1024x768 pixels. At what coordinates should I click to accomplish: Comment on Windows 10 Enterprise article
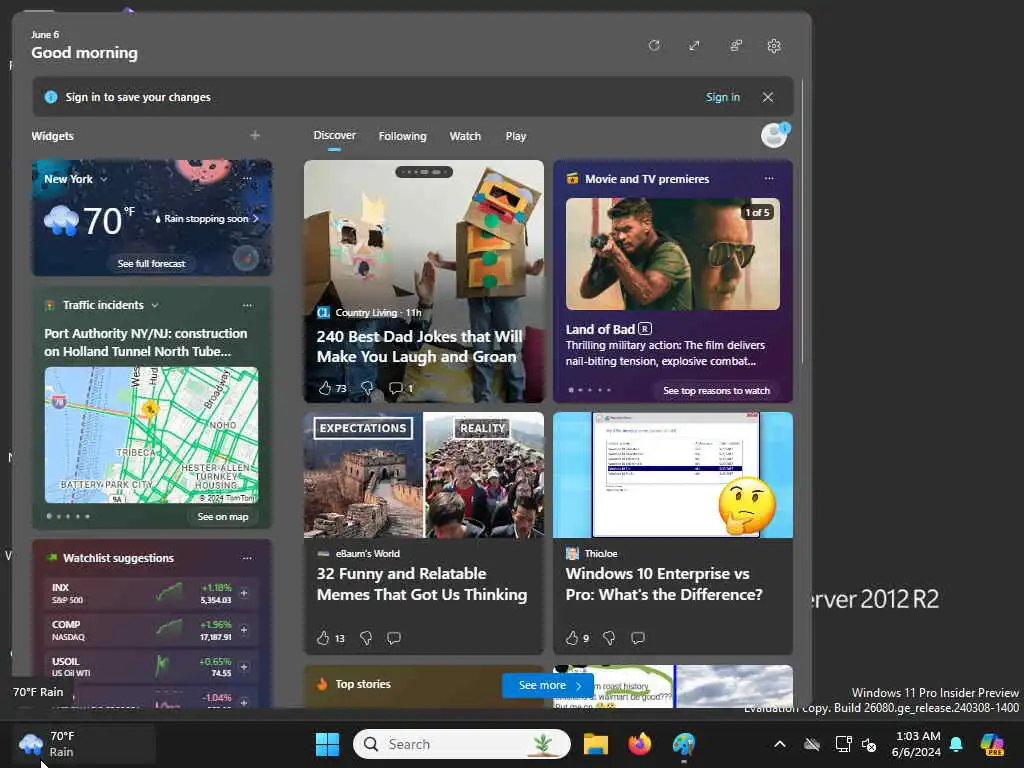coord(638,638)
